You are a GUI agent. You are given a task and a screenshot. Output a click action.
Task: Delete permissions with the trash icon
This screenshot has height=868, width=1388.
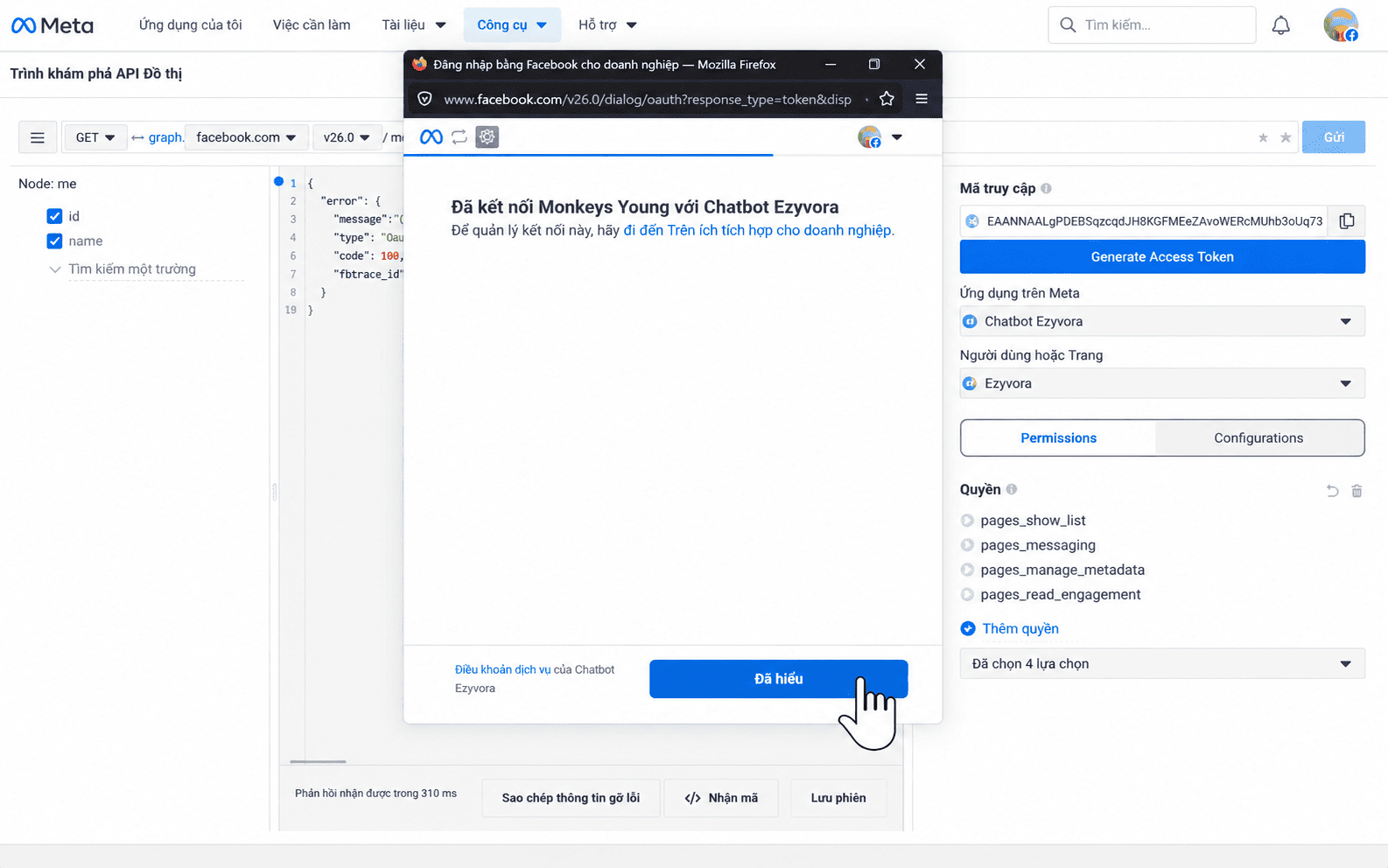[1356, 491]
